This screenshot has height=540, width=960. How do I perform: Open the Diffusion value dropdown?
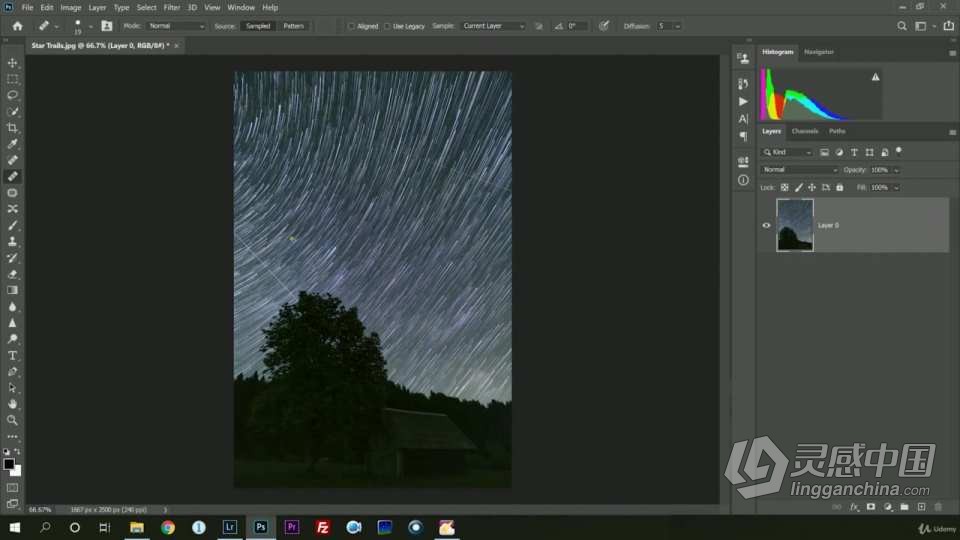(x=677, y=26)
